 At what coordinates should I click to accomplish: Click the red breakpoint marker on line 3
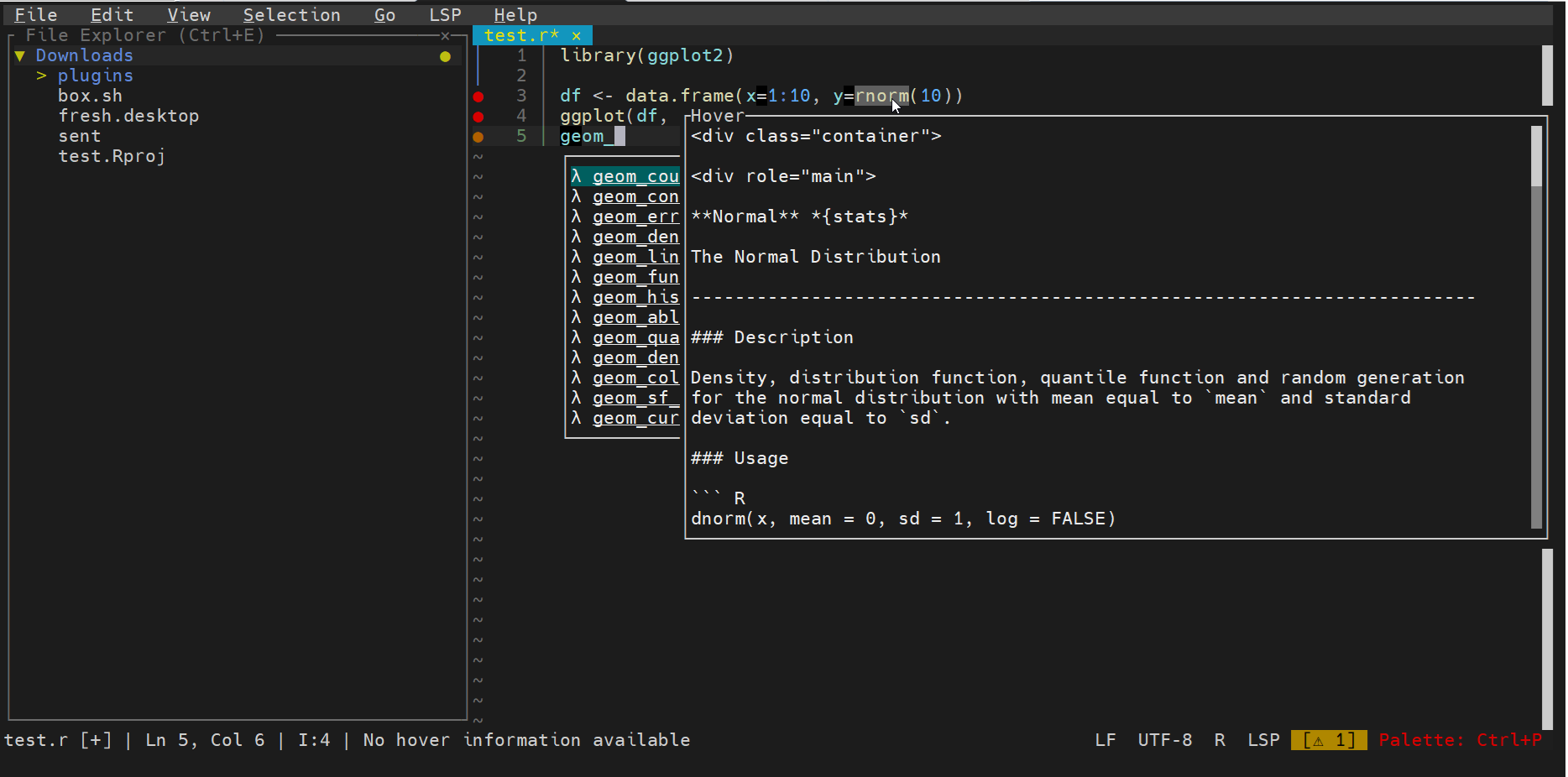pos(478,96)
